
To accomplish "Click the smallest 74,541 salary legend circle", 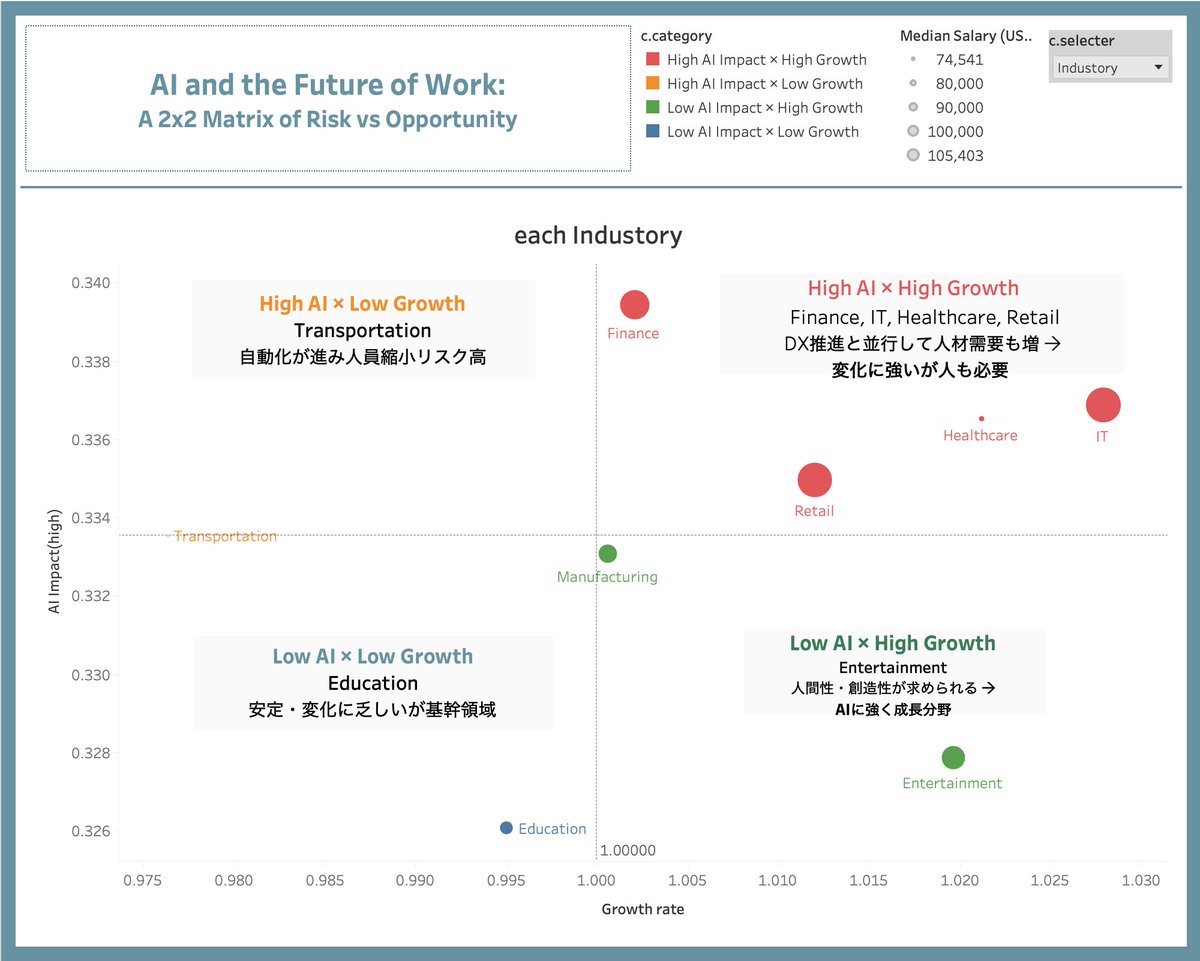I will (x=911, y=59).
